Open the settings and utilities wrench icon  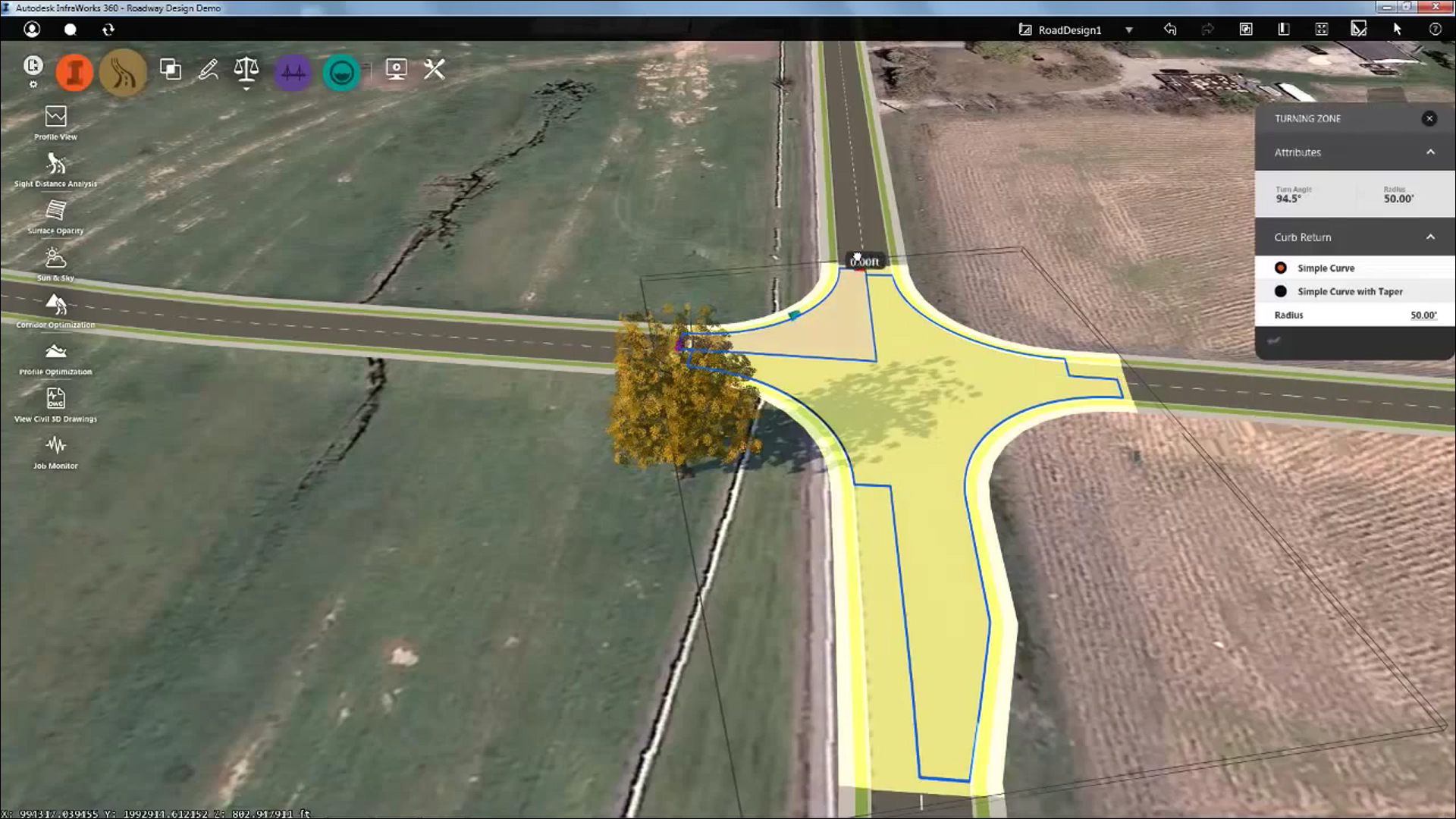coord(435,69)
